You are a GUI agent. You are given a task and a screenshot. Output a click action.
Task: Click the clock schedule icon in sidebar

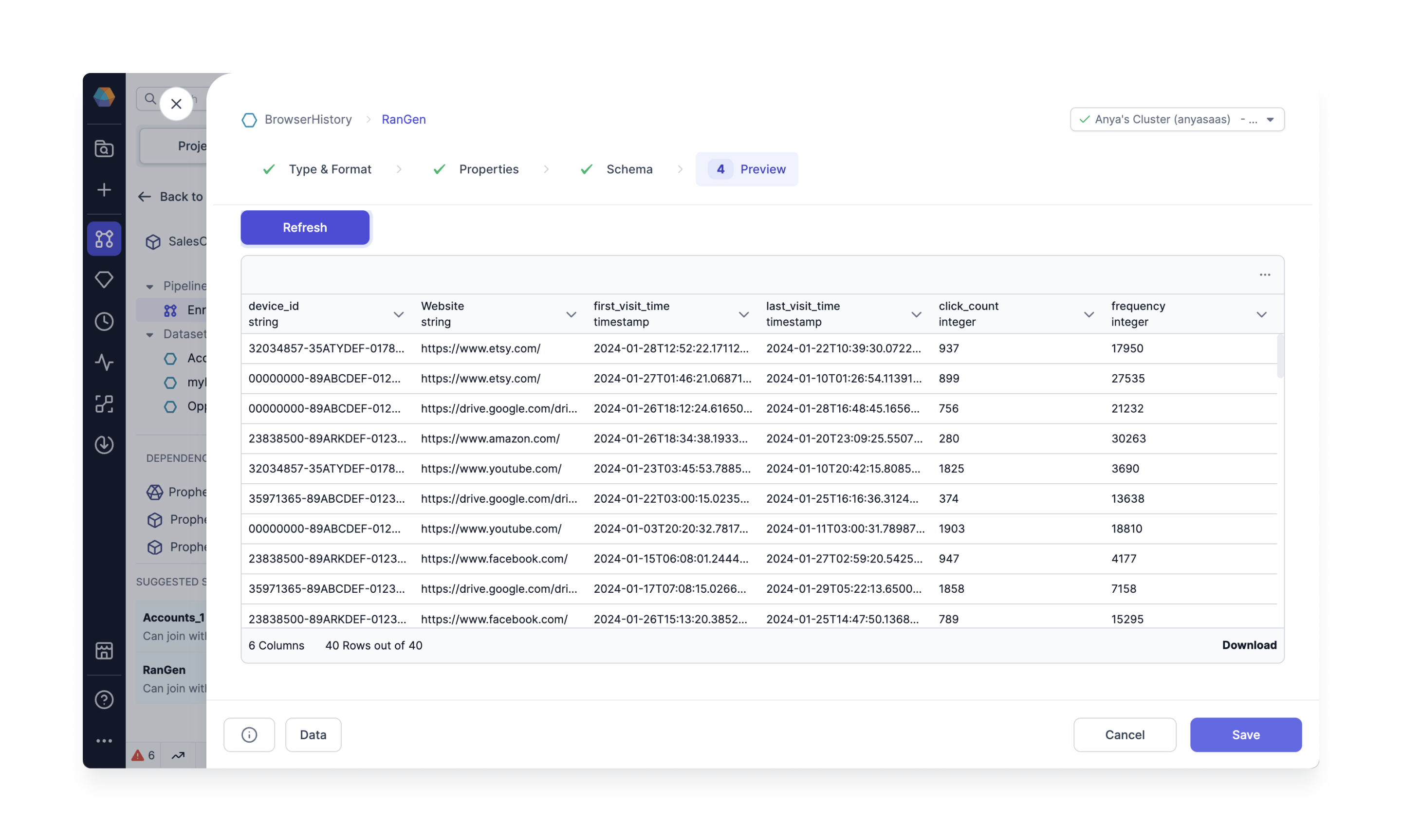coord(104,321)
